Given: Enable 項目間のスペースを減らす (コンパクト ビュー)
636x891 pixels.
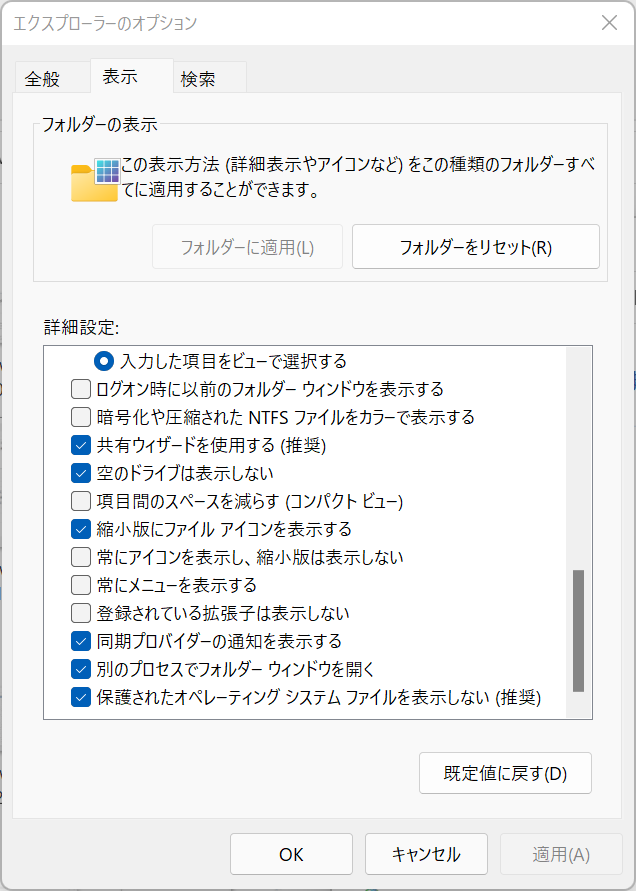Looking at the screenshot, I should click(81, 501).
